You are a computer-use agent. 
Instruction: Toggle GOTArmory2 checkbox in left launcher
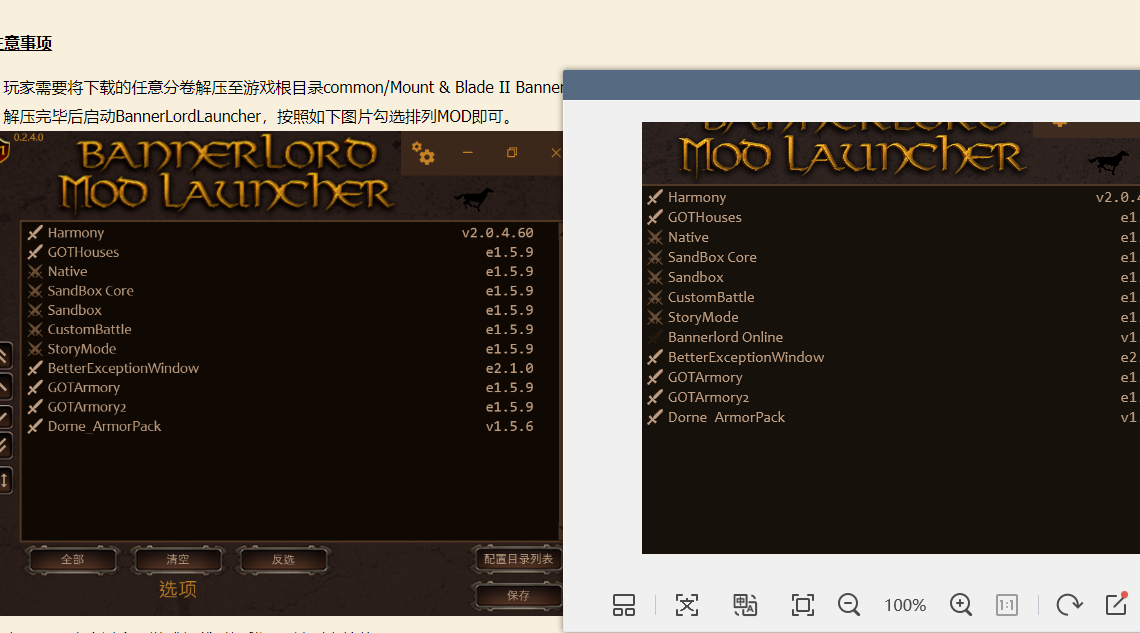[x=35, y=407]
